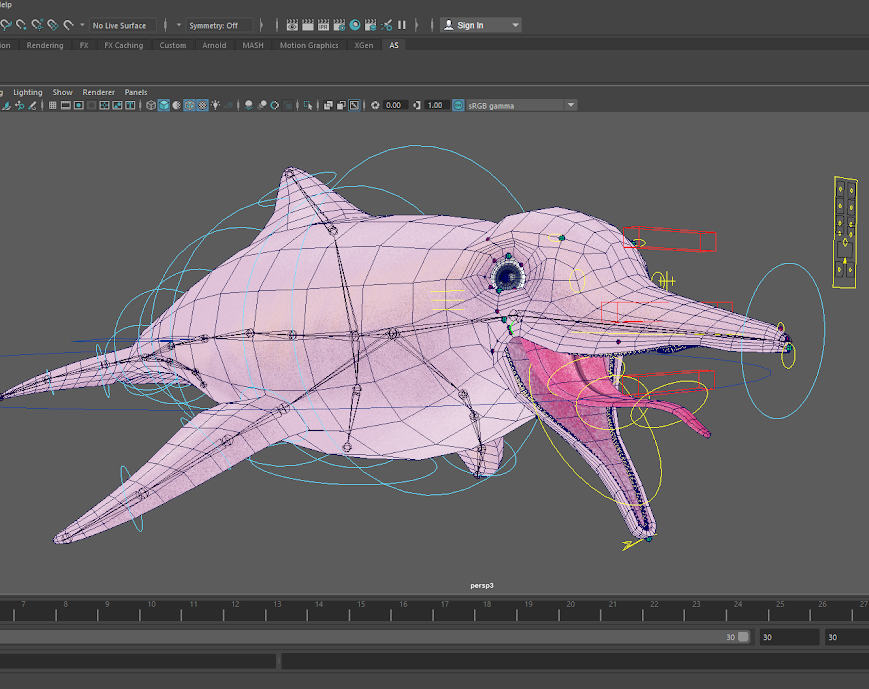Screen dimensions: 869x689
Task: Open the Render View window icon
Action: click(x=292, y=25)
